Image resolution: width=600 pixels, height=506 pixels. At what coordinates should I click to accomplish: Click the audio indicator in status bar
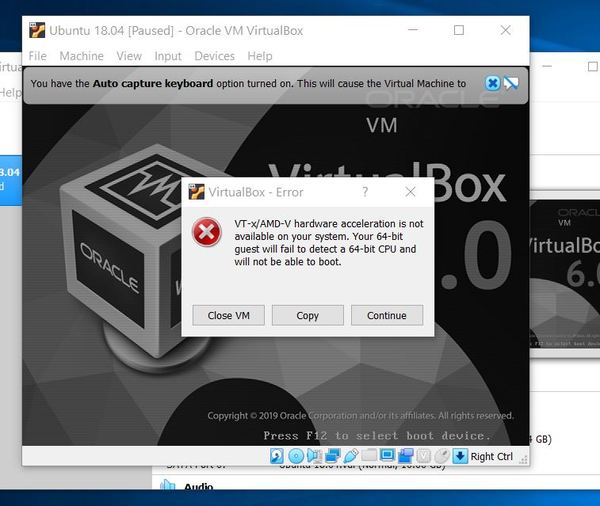pos(314,456)
